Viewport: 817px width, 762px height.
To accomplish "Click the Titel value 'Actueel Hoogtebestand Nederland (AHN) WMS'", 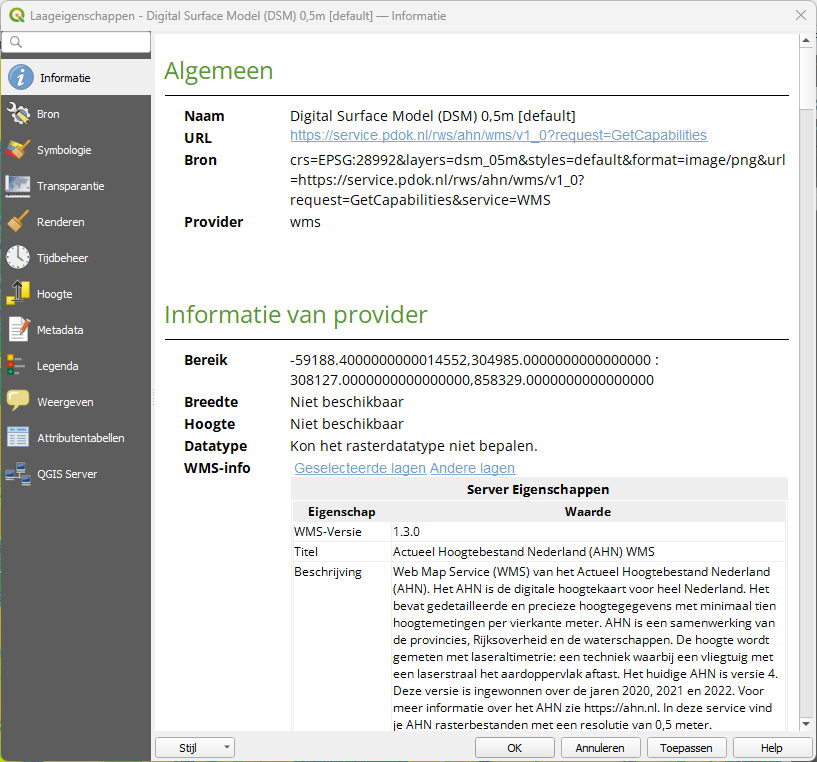I will [524, 551].
